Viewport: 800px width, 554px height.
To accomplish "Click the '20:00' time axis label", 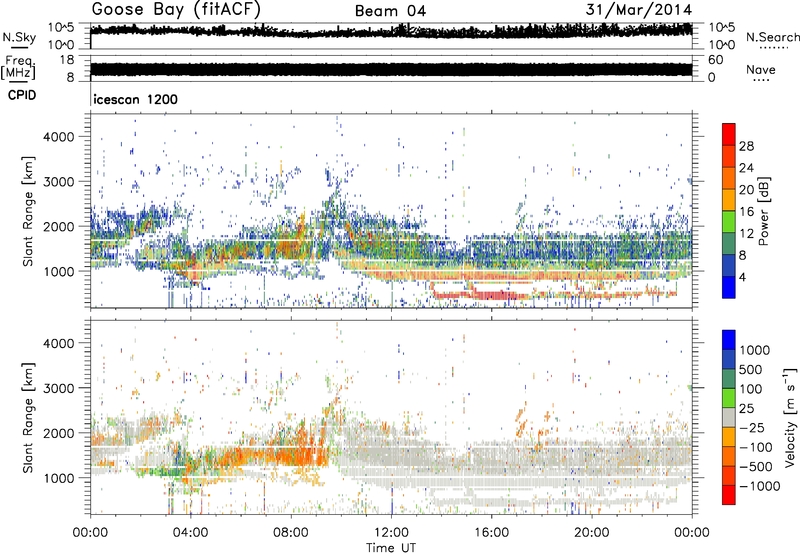I will 592,533.
